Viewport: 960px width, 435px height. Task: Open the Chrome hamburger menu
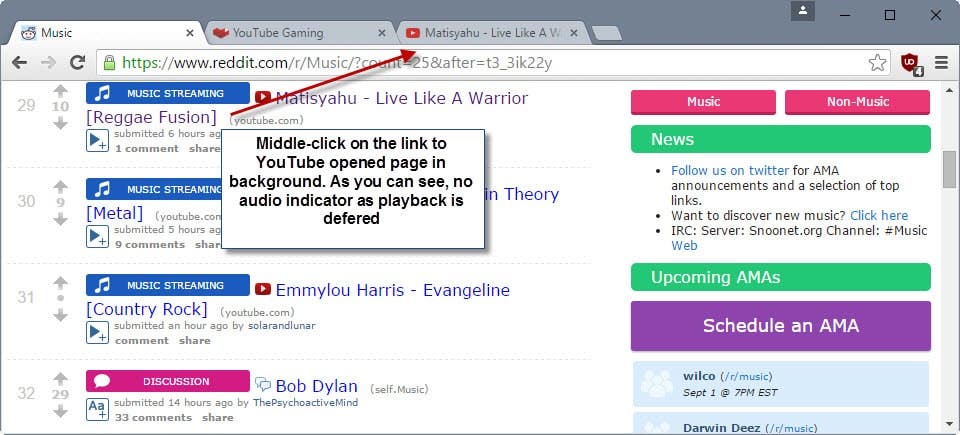941,62
